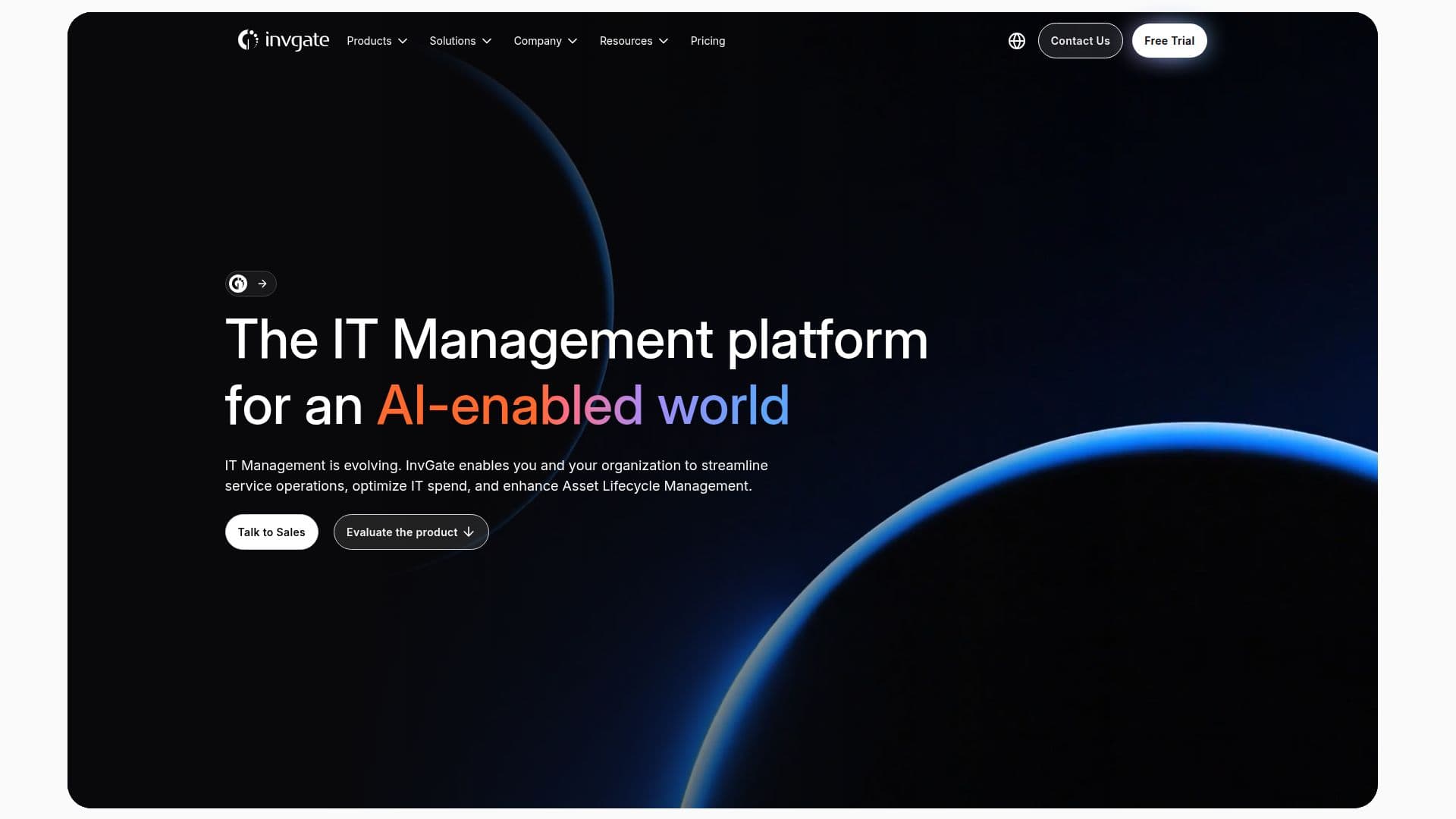Viewport: 1456px width, 819px height.
Task: Click the headline text "The IT Management platform"
Action: click(x=576, y=339)
